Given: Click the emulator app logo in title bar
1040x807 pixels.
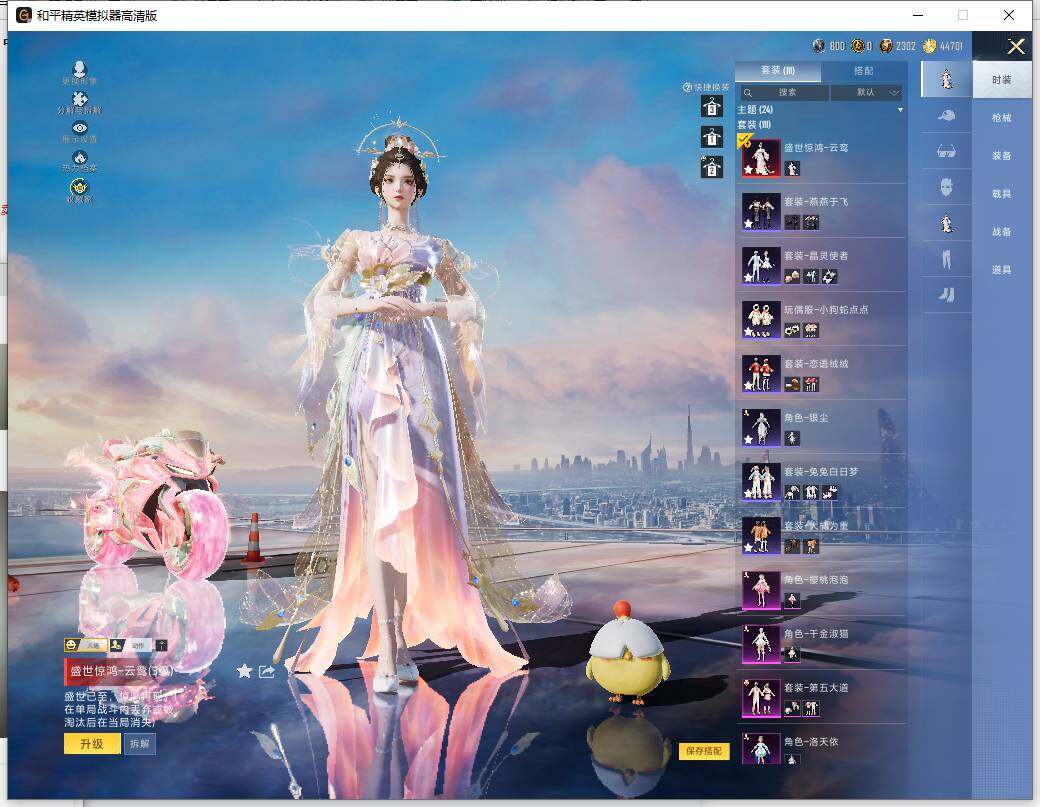Looking at the screenshot, I should (x=24, y=15).
